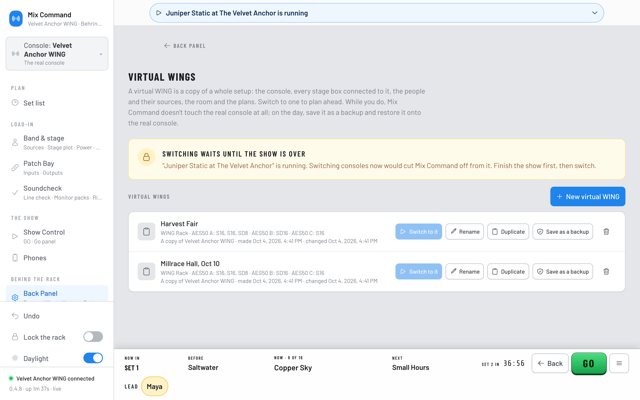Viewport: 640px width, 400px height.
Task: Select Back Panel in the sidebar
Action: click(57, 294)
